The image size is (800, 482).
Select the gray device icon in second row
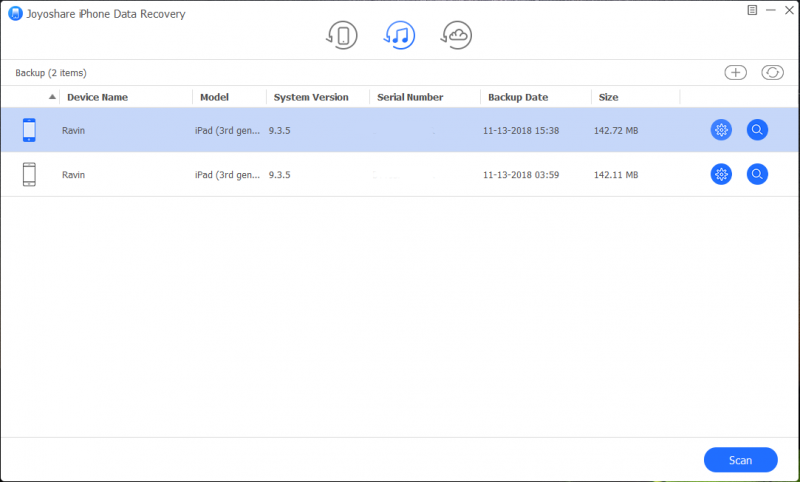pos(29,174)
